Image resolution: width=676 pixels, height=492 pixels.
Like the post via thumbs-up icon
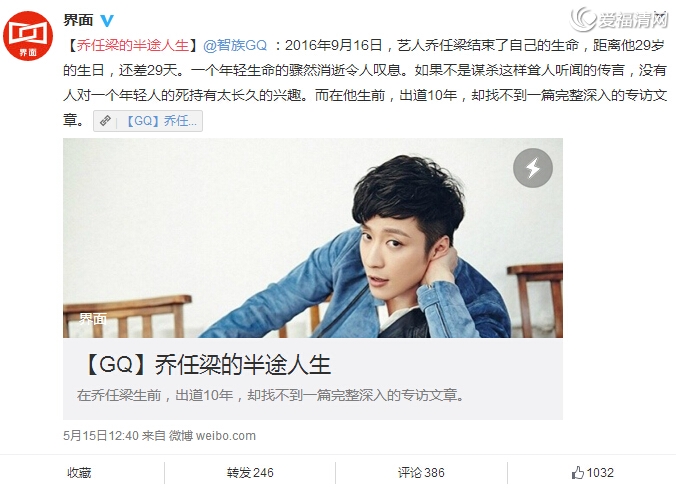pyautogui.click(x=577, y=473)
